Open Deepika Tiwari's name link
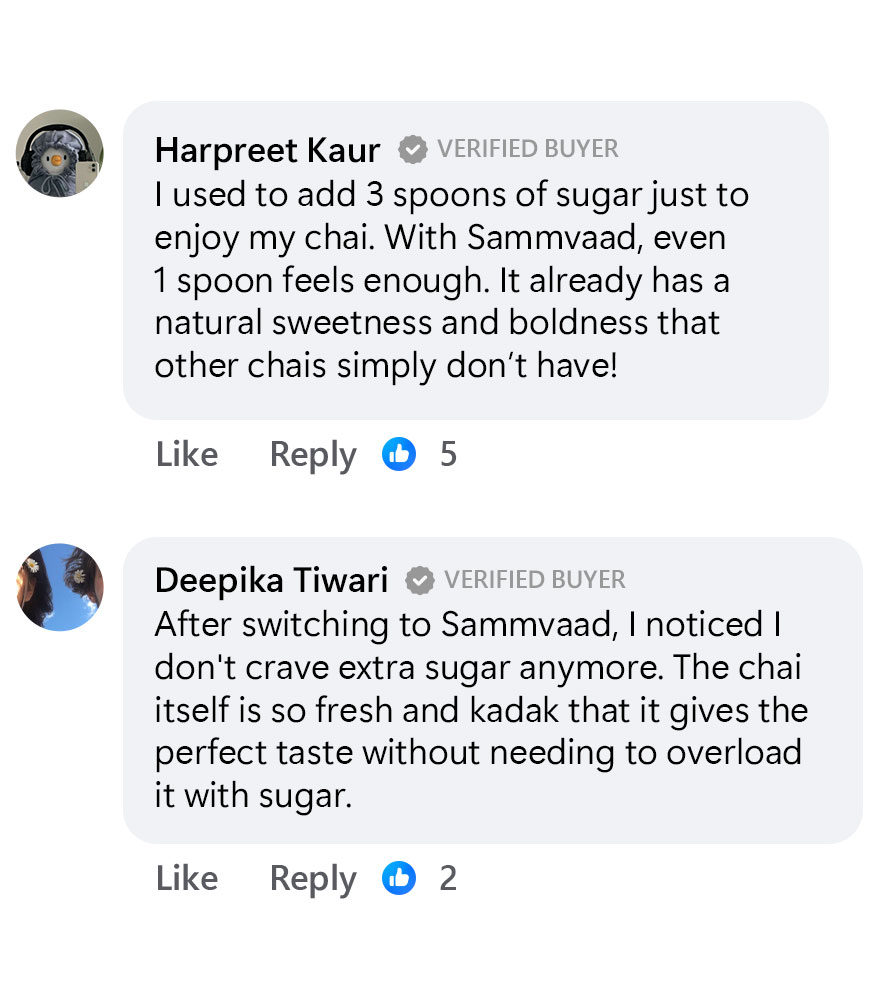The height and width of the screenshot is (1000, 889). 271,580
